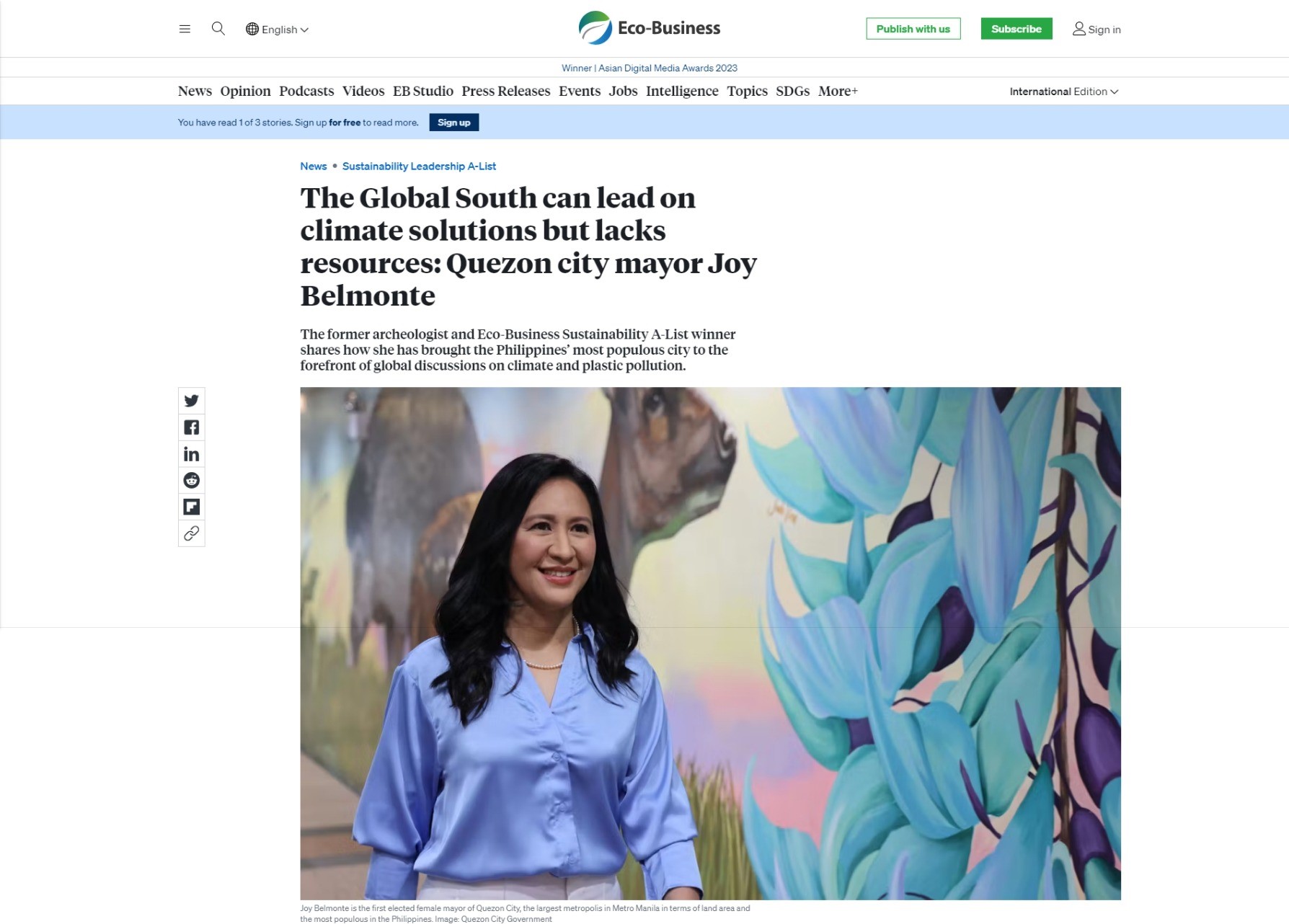
Task: Open the English language dropdown
Action: 277,30
